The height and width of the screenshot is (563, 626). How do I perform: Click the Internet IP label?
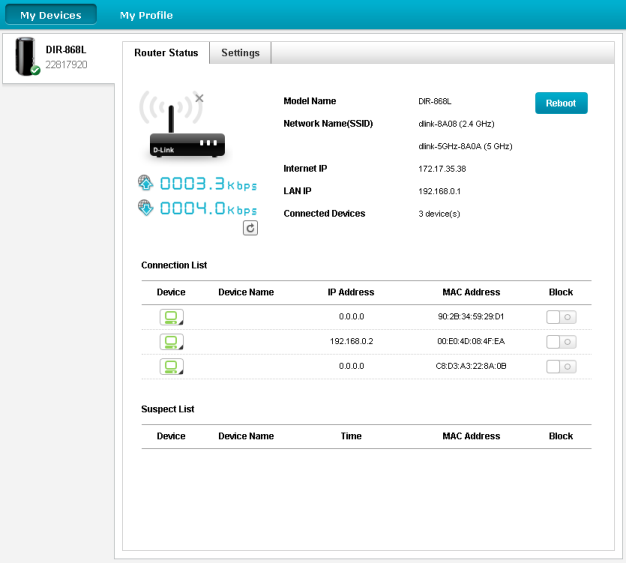[305, 169]
